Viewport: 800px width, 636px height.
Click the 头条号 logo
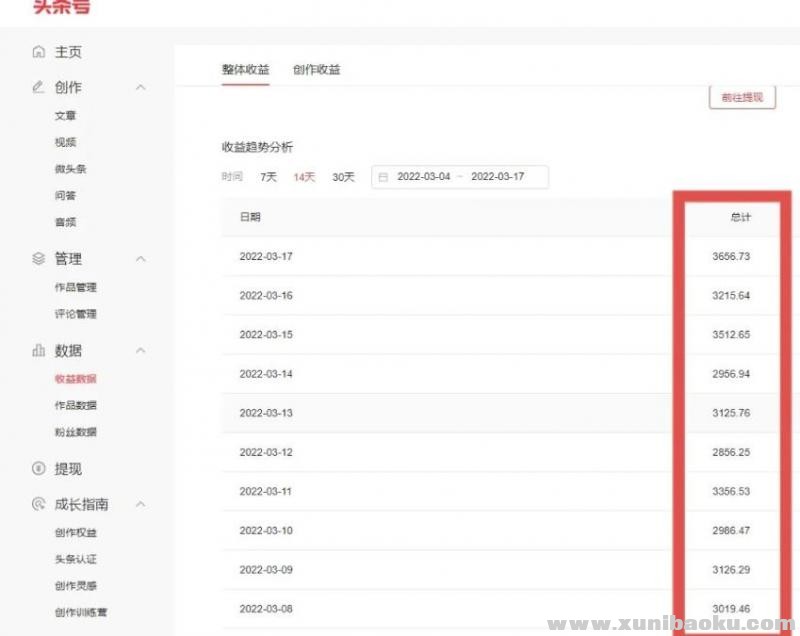(x=60, y=7)
